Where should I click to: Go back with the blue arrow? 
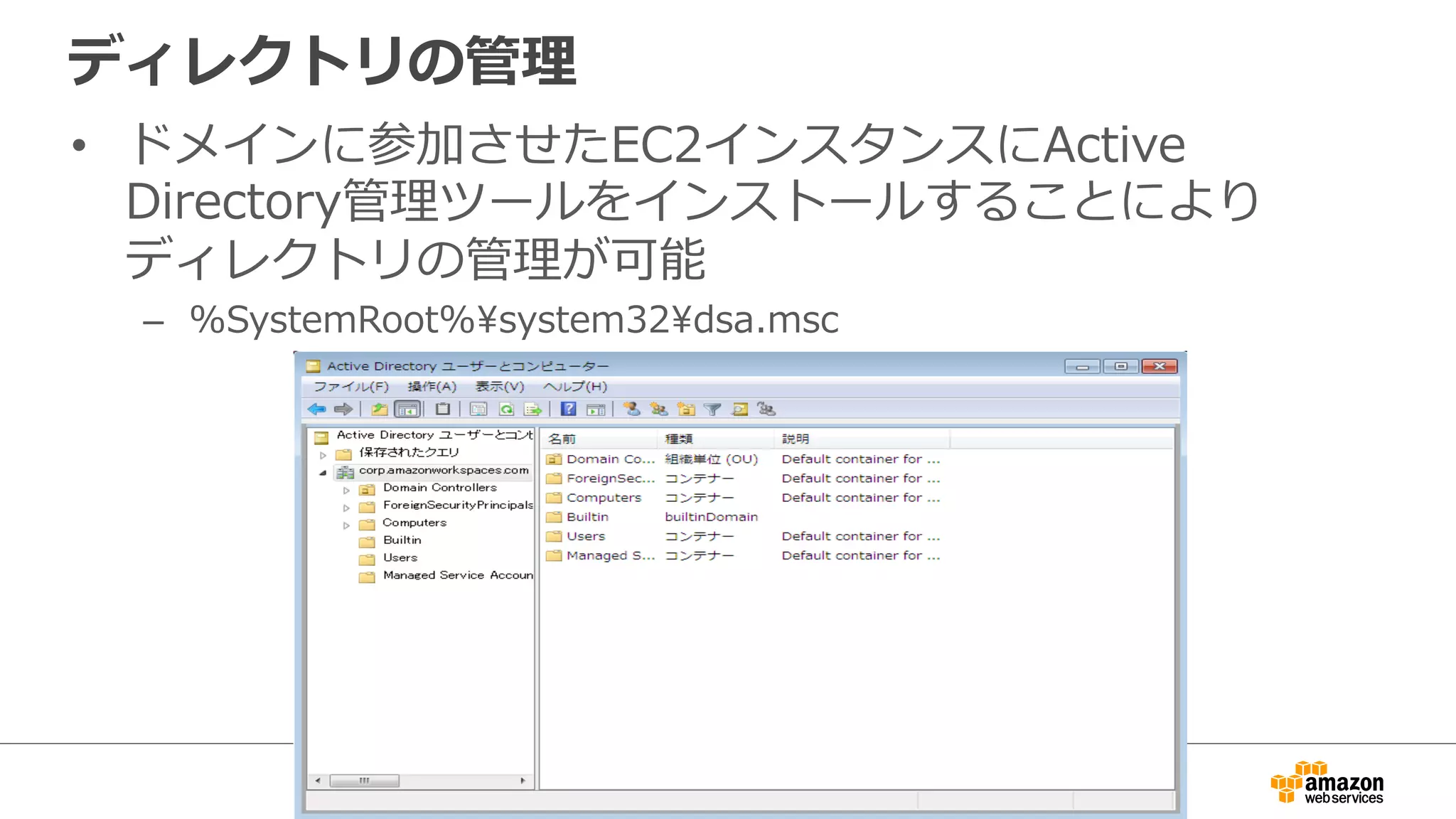(x=317, y=409)
